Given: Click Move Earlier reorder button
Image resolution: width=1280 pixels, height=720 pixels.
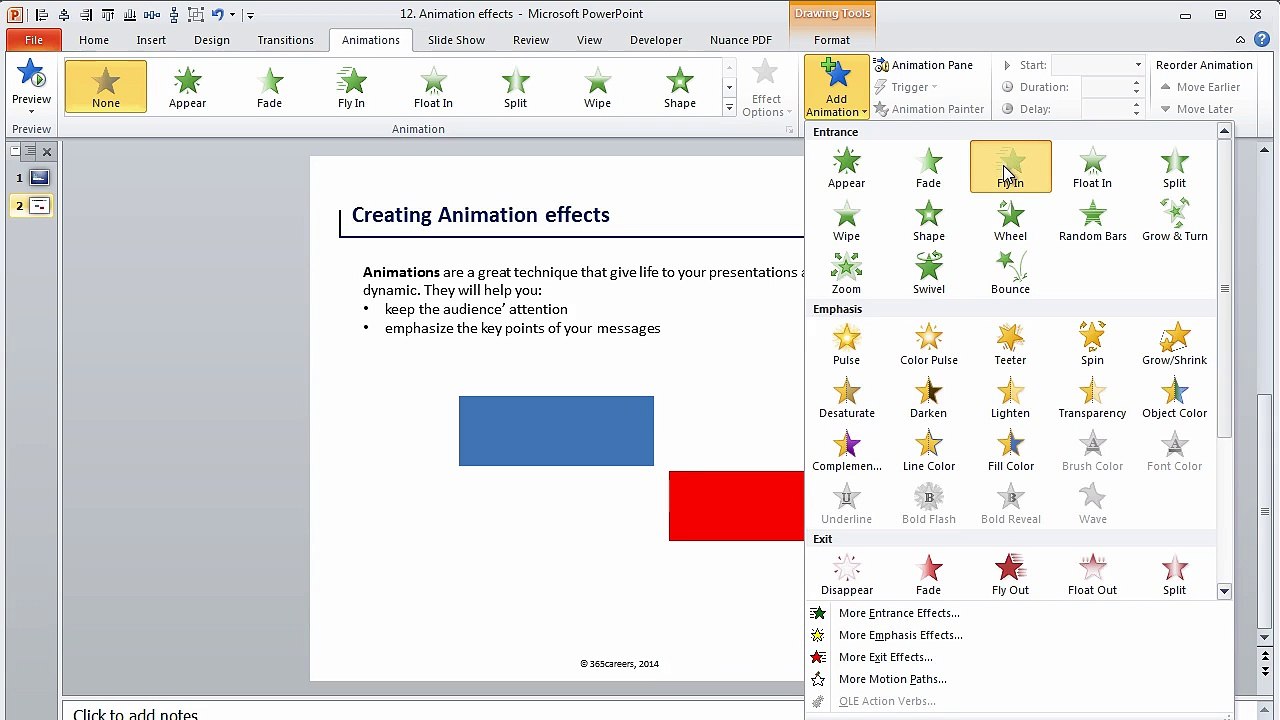Looking at the screenshot, I should coord(1200,87).
